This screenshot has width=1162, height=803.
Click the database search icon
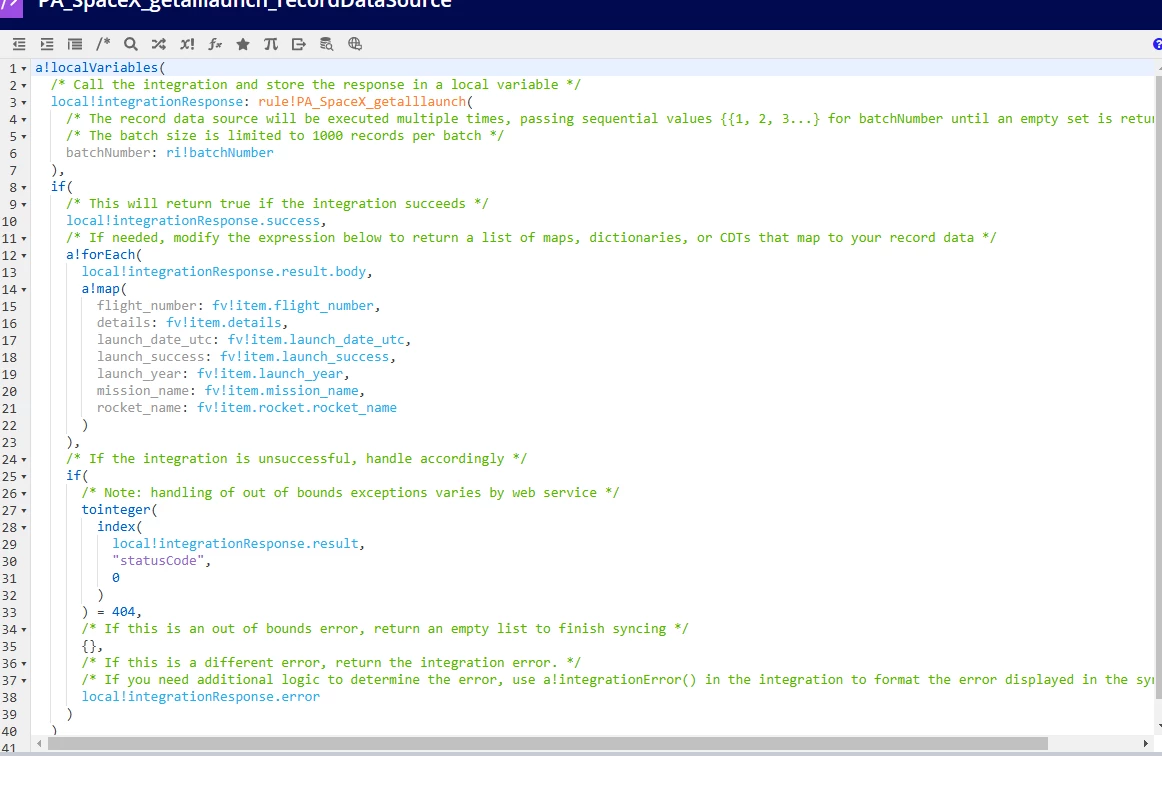326,44
